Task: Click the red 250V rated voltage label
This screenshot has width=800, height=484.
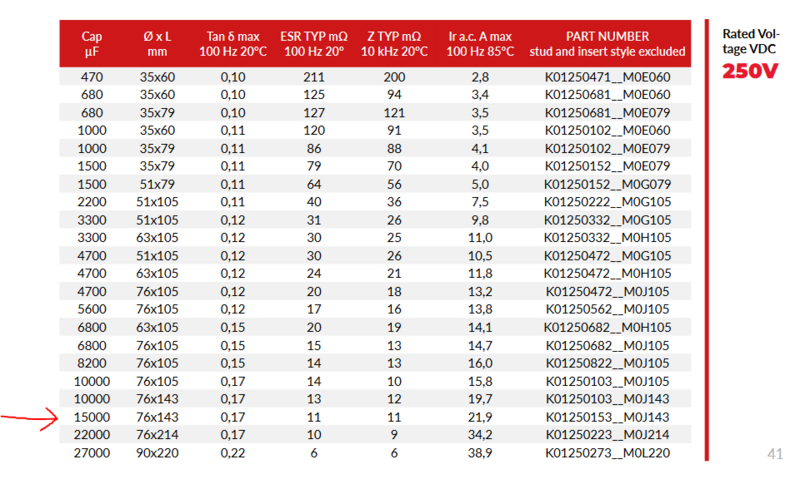Action: (x=750, y=71)
